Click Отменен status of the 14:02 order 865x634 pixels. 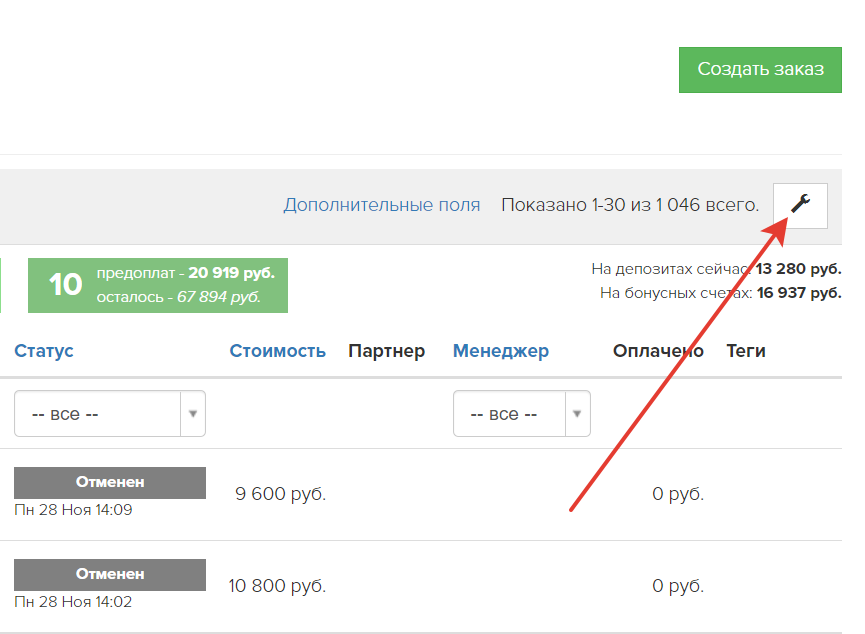pyautogui.click(x=110, y=574)
